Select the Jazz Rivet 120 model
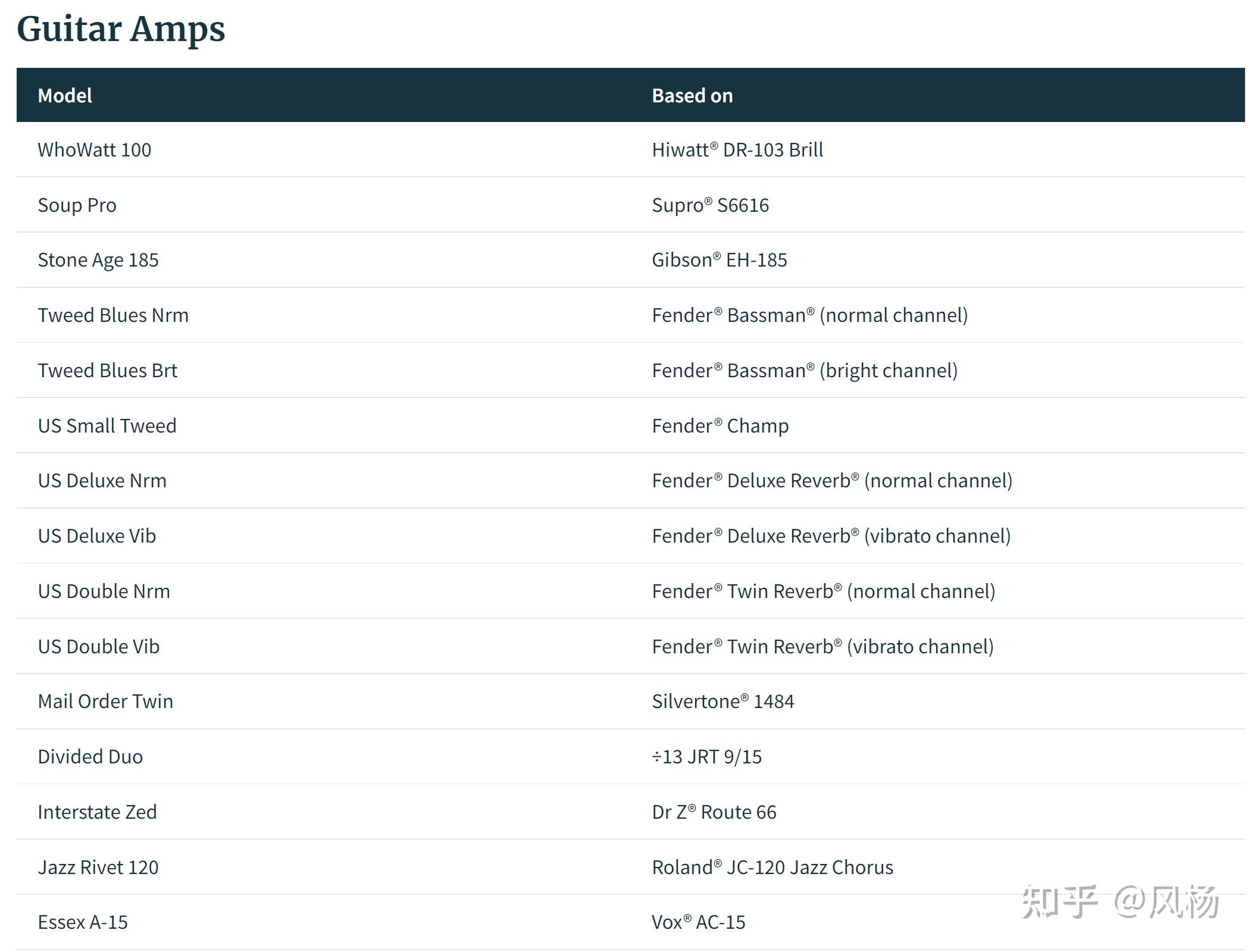This screenshot has width=1251, height=952. tap(98, 868)
